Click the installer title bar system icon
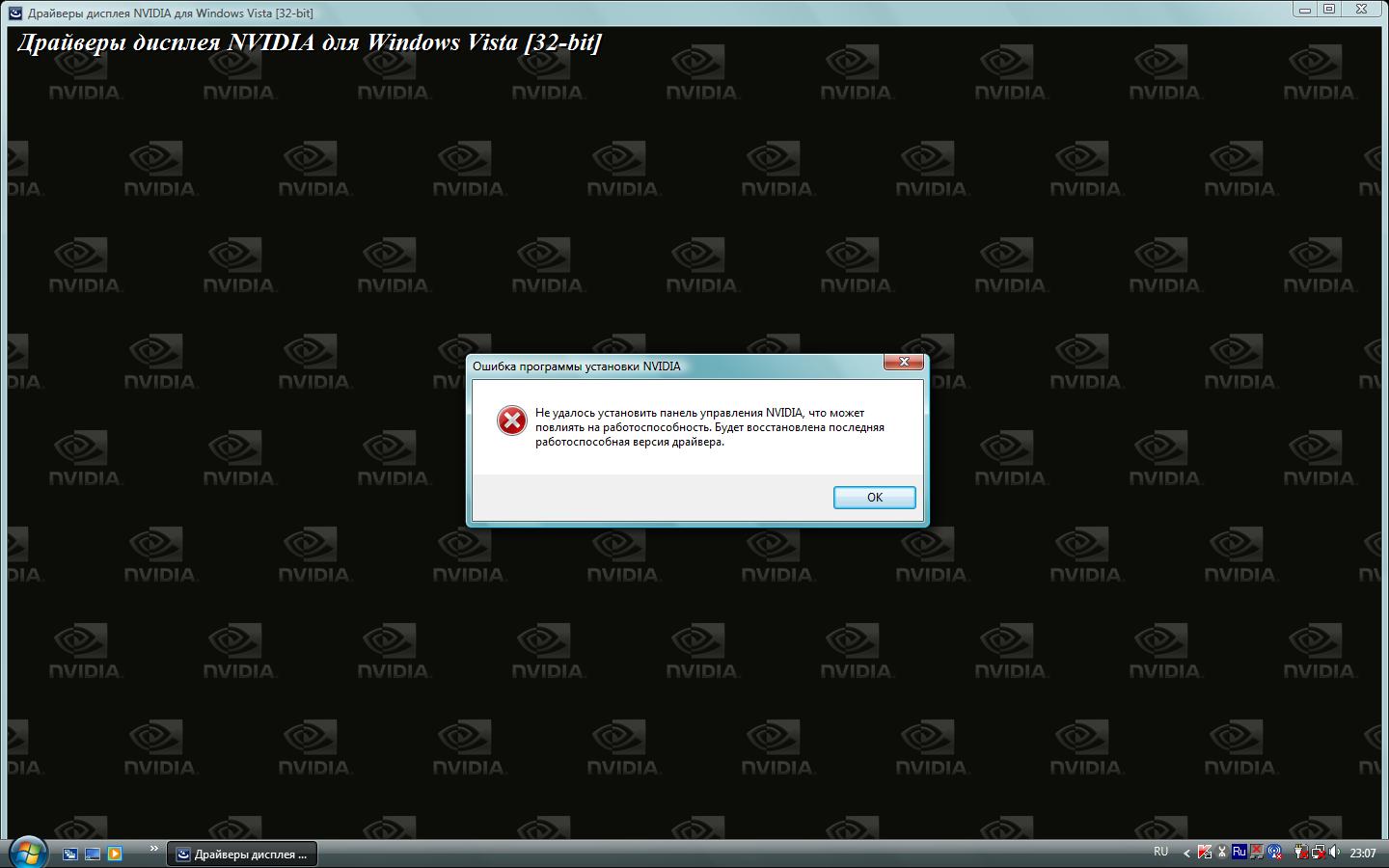The width and height of the screenshot is (1389, 868). coord(15,13)
